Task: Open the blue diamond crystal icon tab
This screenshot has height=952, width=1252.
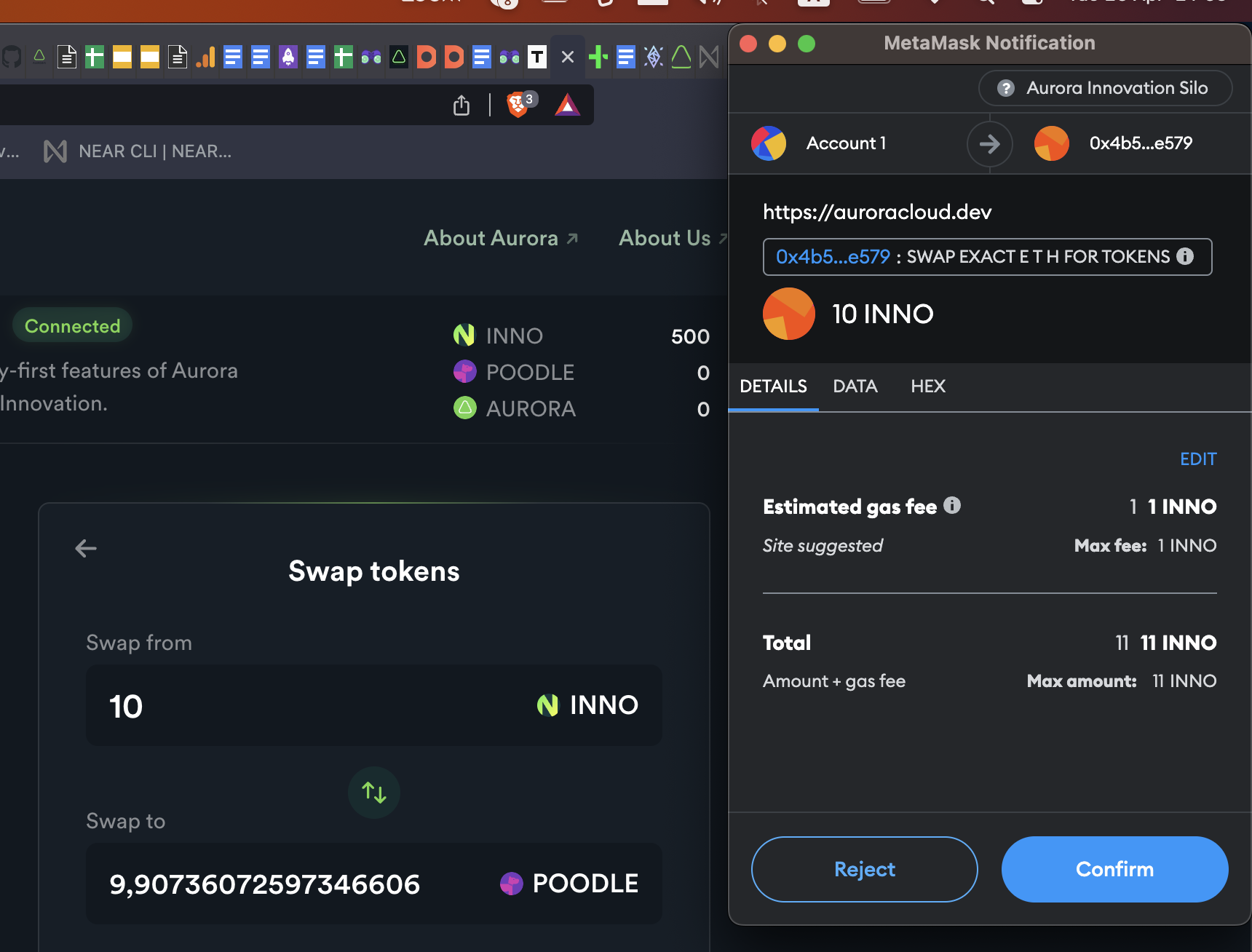Action: (x=654, y=57)
